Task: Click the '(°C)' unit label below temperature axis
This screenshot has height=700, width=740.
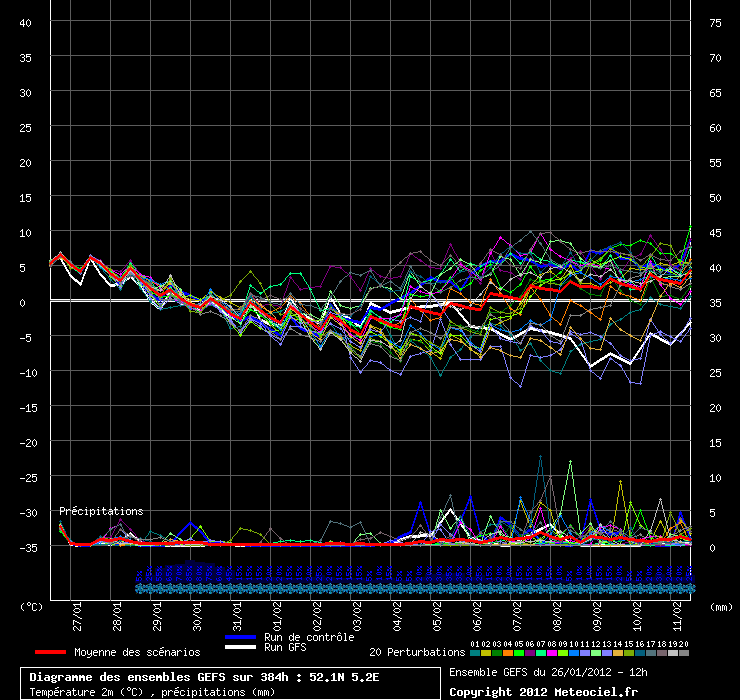Action: click(x=32, y=607)
